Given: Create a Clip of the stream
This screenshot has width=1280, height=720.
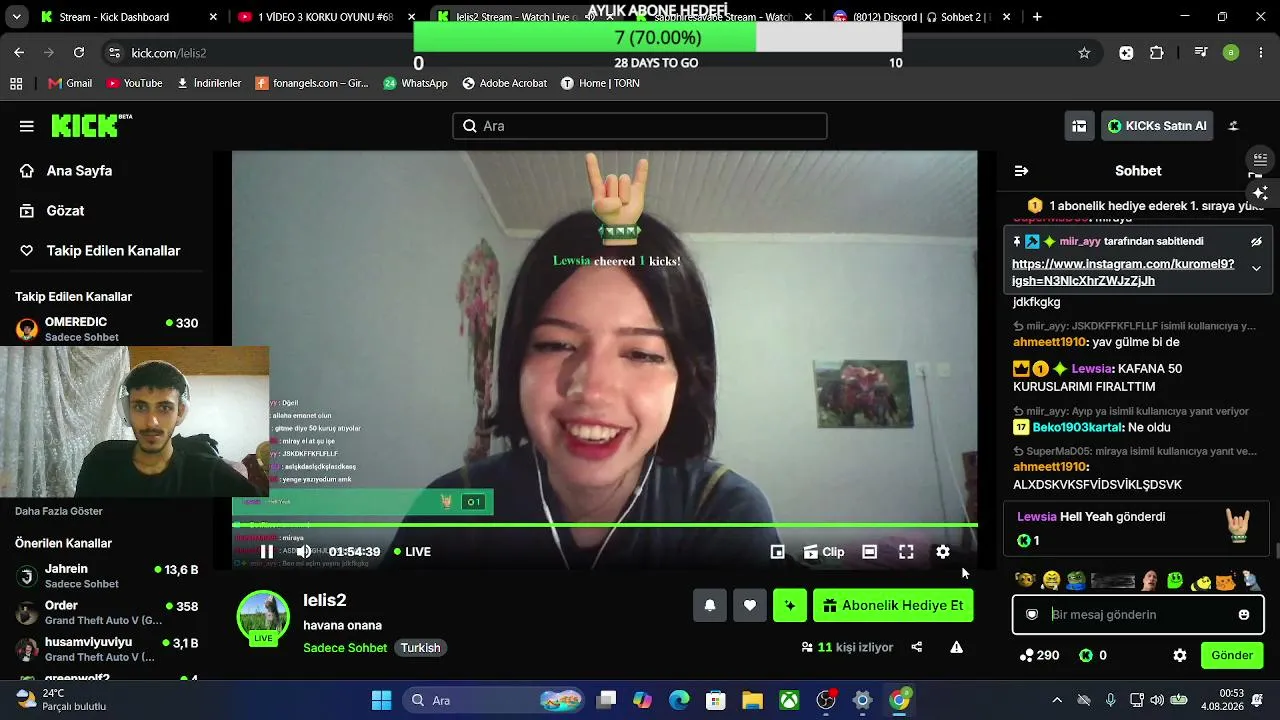Looking at the screenshot, I should click(824, 552).
